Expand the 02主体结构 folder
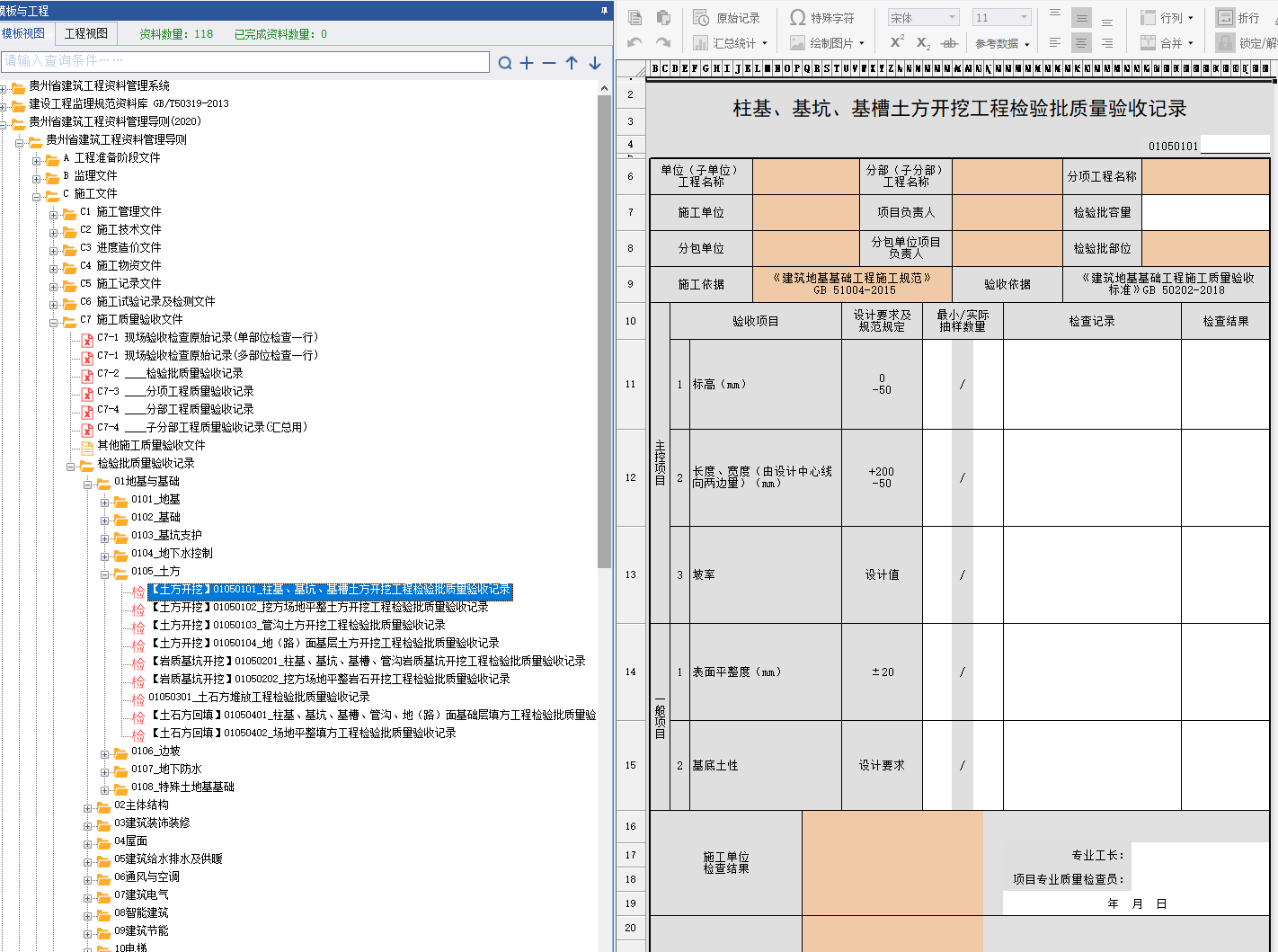 [x=88, y=808]
